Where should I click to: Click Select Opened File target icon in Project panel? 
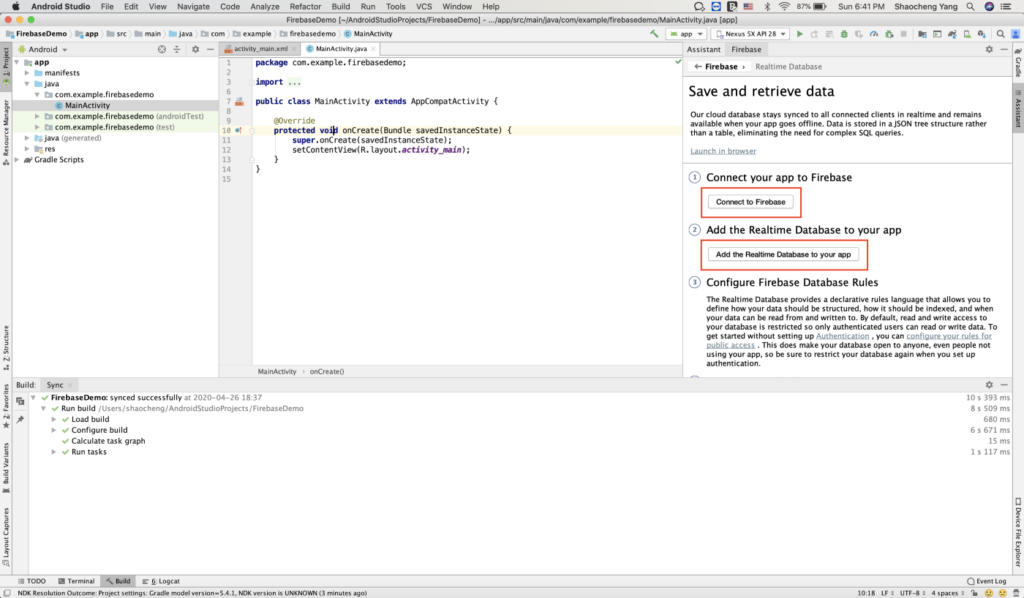162,50
